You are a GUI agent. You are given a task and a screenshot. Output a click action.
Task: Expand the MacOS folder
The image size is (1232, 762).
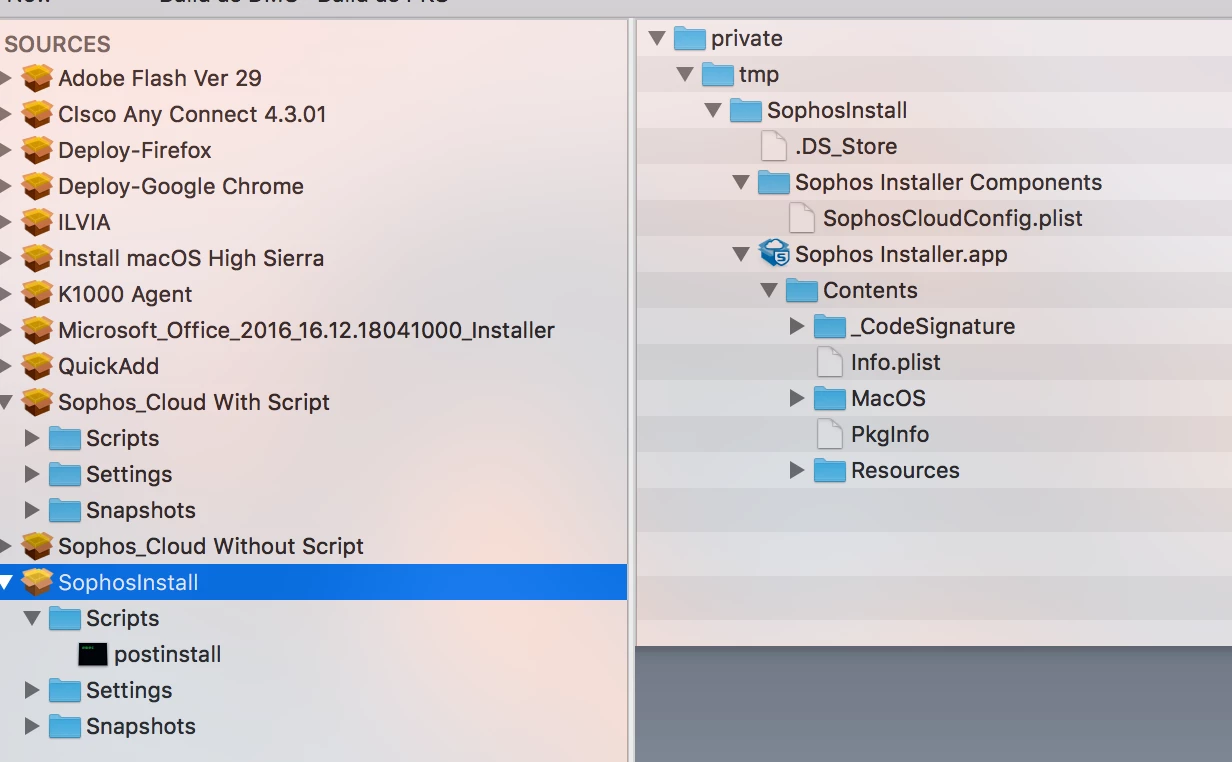[x=797, y=398]
